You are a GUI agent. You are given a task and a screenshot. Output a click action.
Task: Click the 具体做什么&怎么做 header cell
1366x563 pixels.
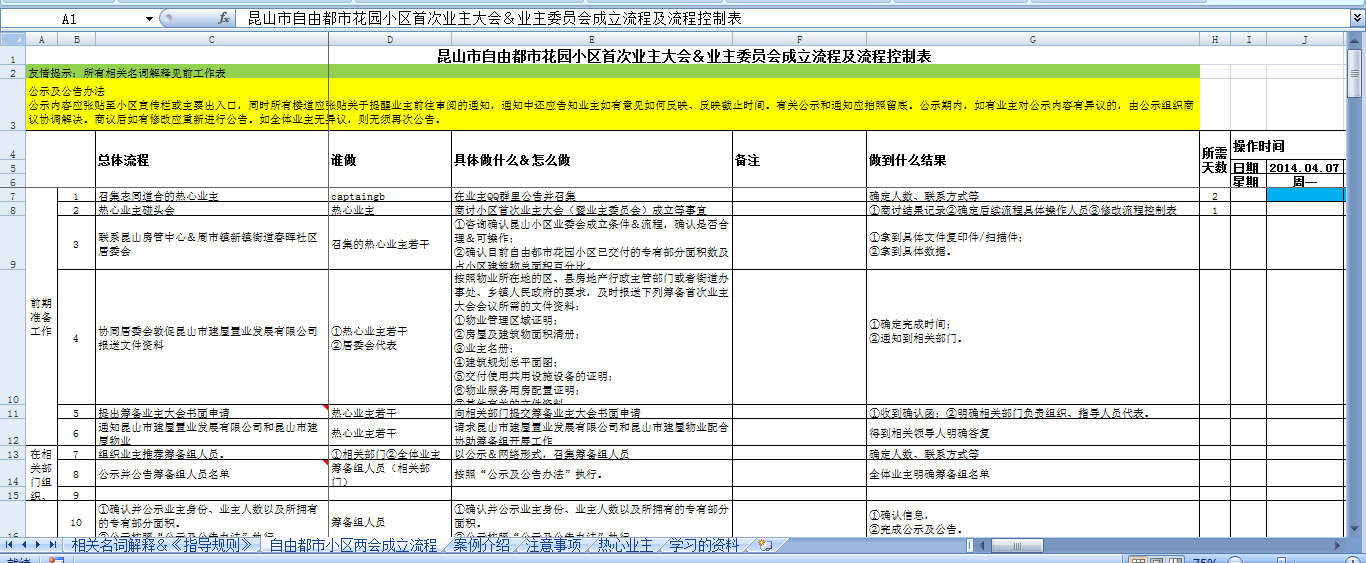(591, 160)
